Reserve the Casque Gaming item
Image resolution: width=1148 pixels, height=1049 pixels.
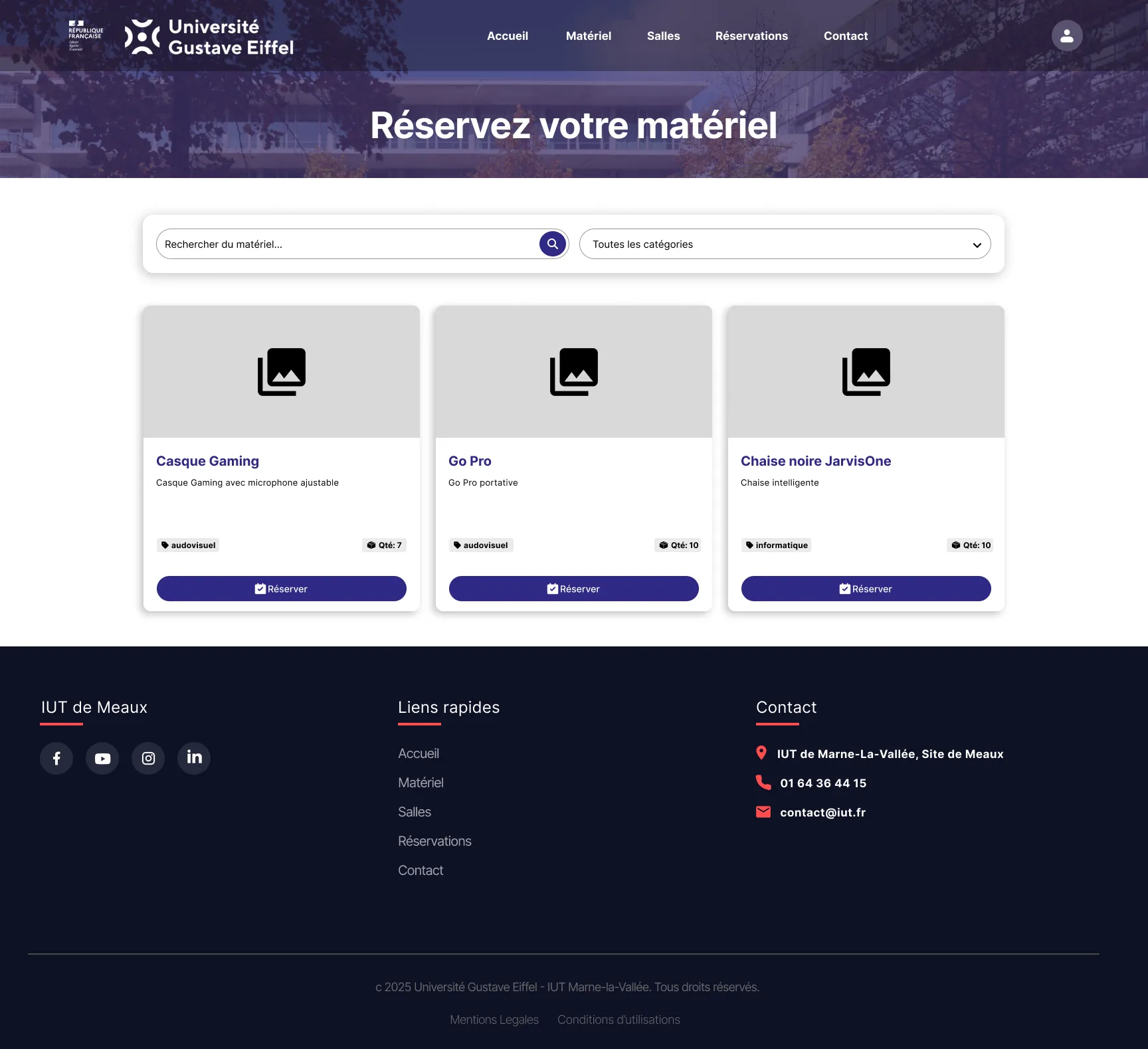pyautogui.click(x=282, y=589)
